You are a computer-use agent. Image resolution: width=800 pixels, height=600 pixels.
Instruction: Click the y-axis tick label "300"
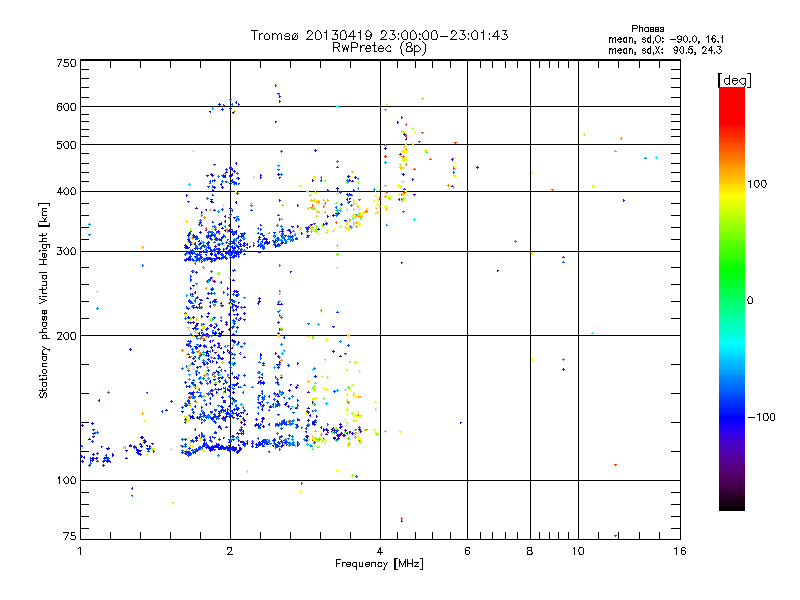(x=66, y=251)
